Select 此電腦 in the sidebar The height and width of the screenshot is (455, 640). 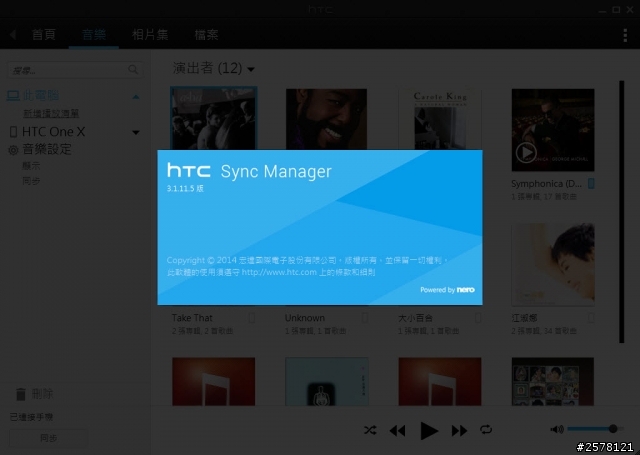point(40,95)
